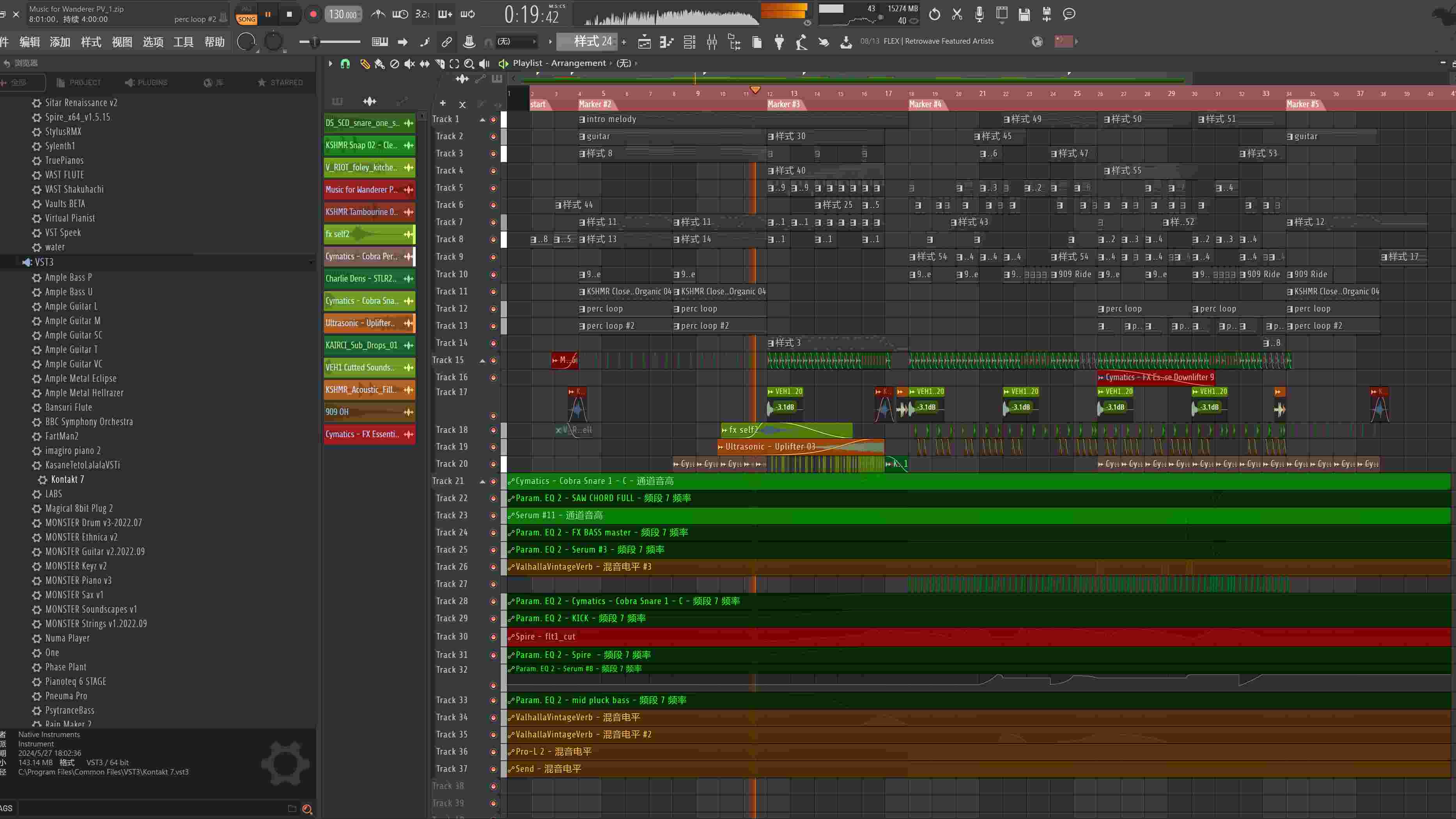
Task: Open the 工具 menu
Action: [x=183, y=42]
